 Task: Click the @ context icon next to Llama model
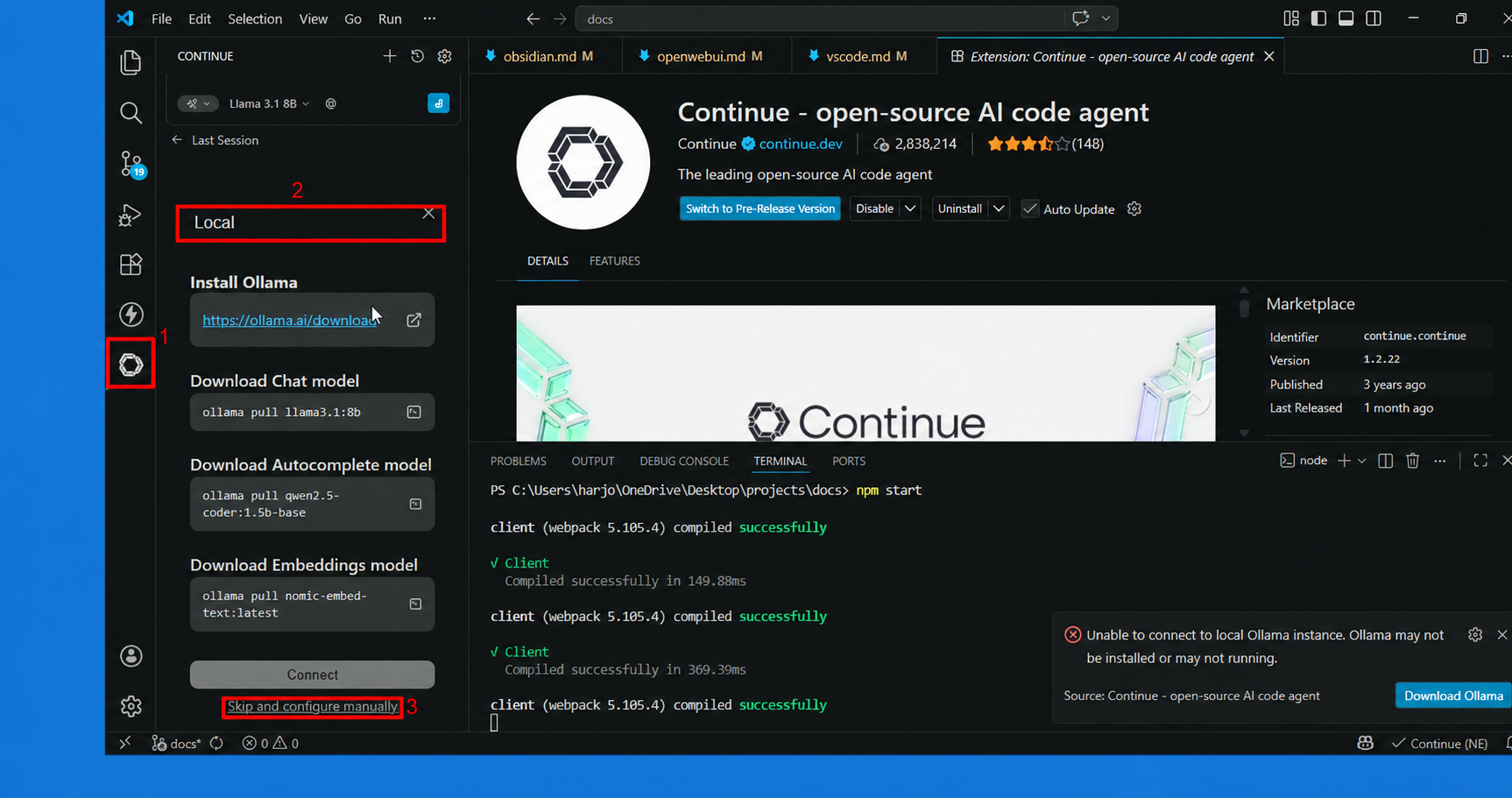(x=330, y=103)
